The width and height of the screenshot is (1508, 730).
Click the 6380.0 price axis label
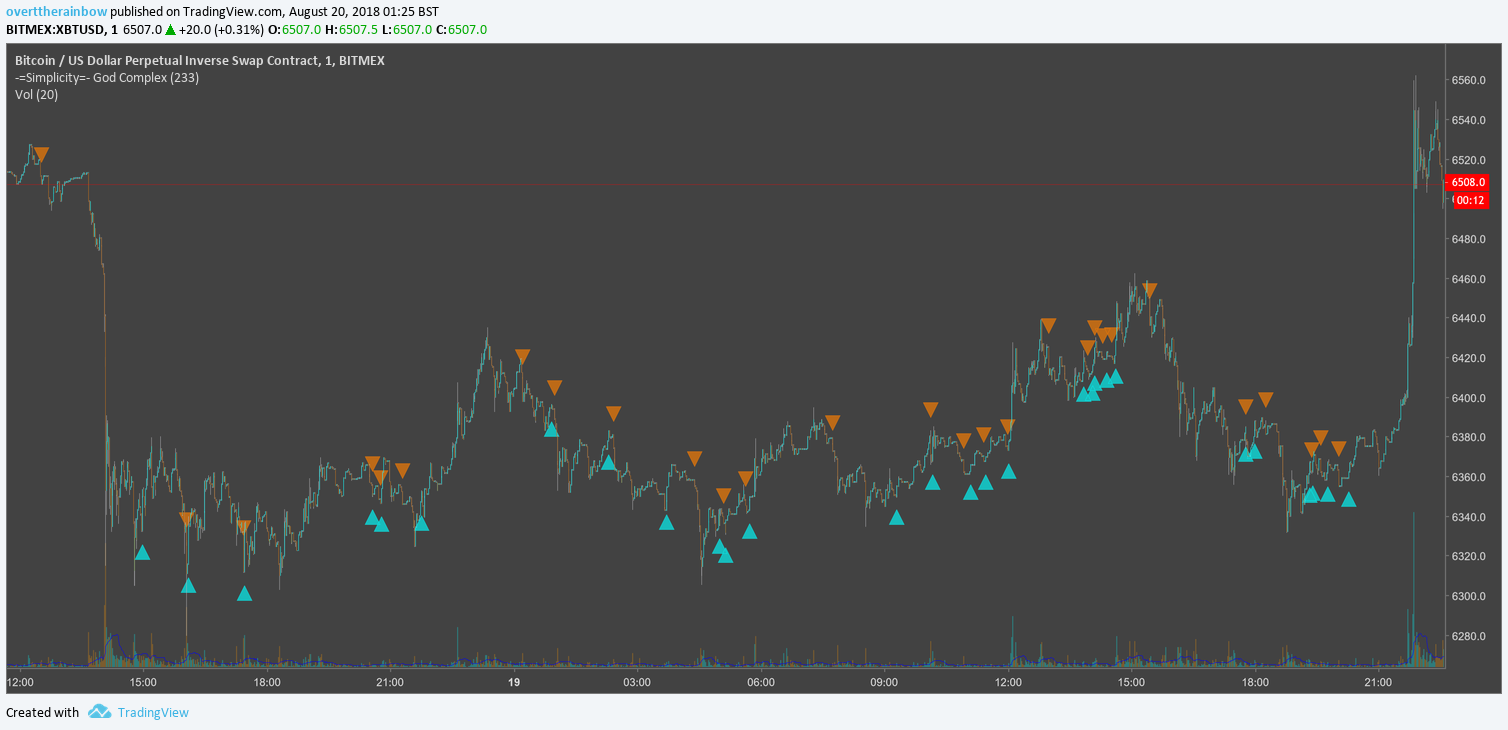point(1470,437)
